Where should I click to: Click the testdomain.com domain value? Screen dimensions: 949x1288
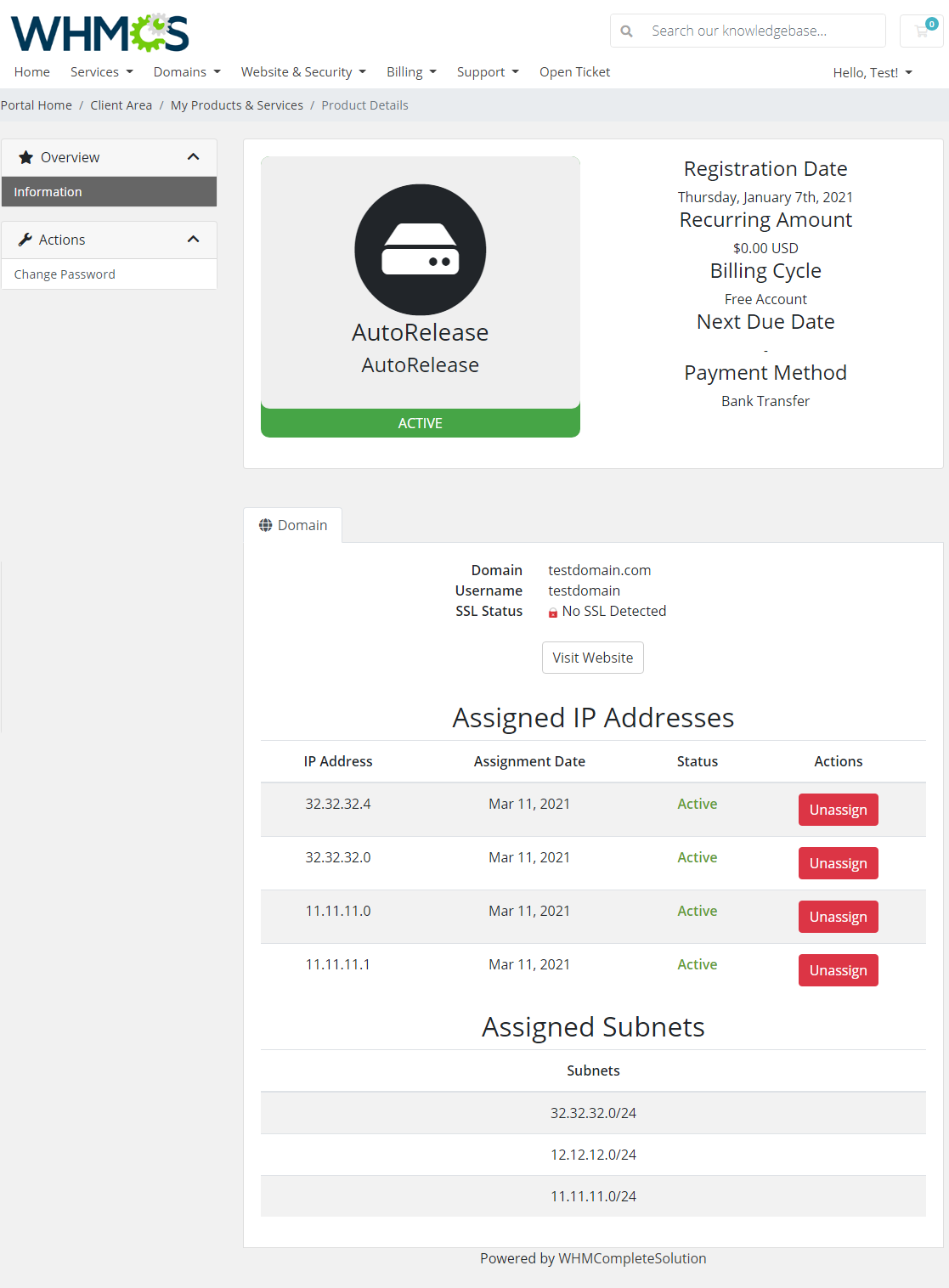point(600,570)
